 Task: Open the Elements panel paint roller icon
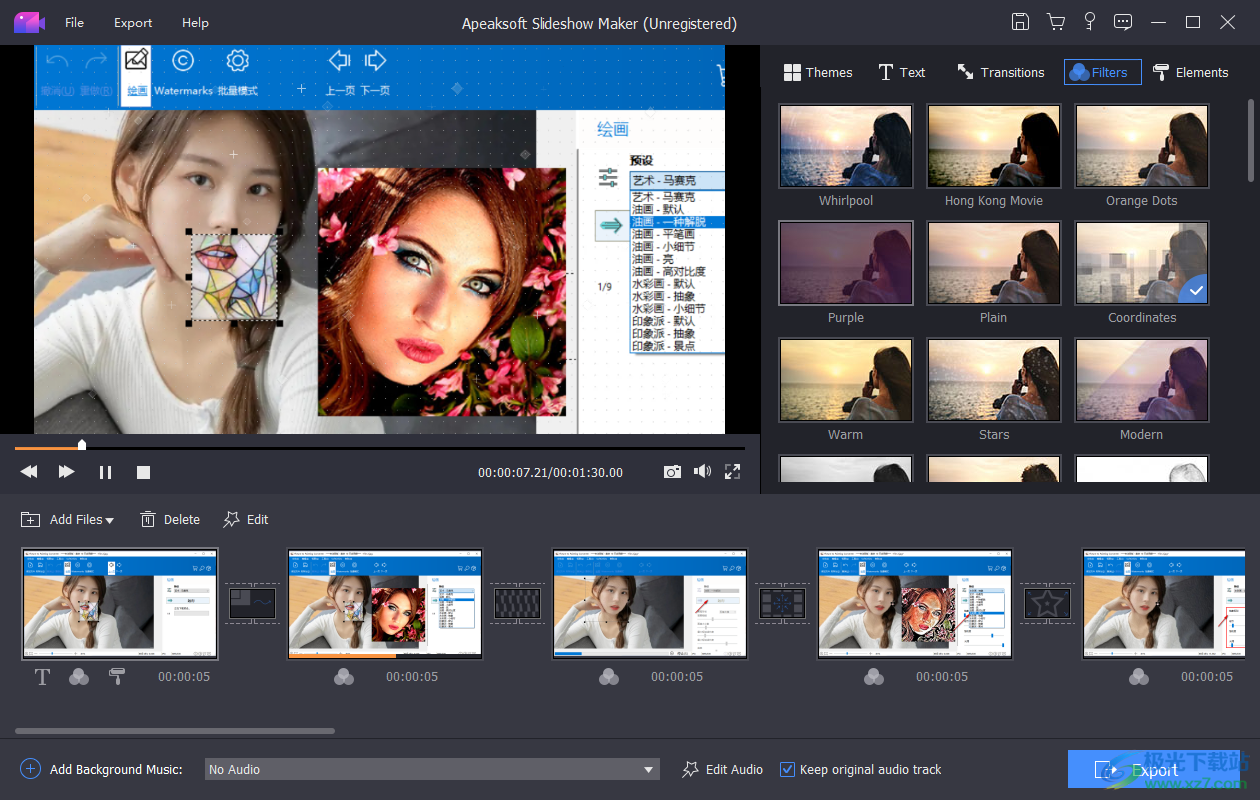(1160, 71)
